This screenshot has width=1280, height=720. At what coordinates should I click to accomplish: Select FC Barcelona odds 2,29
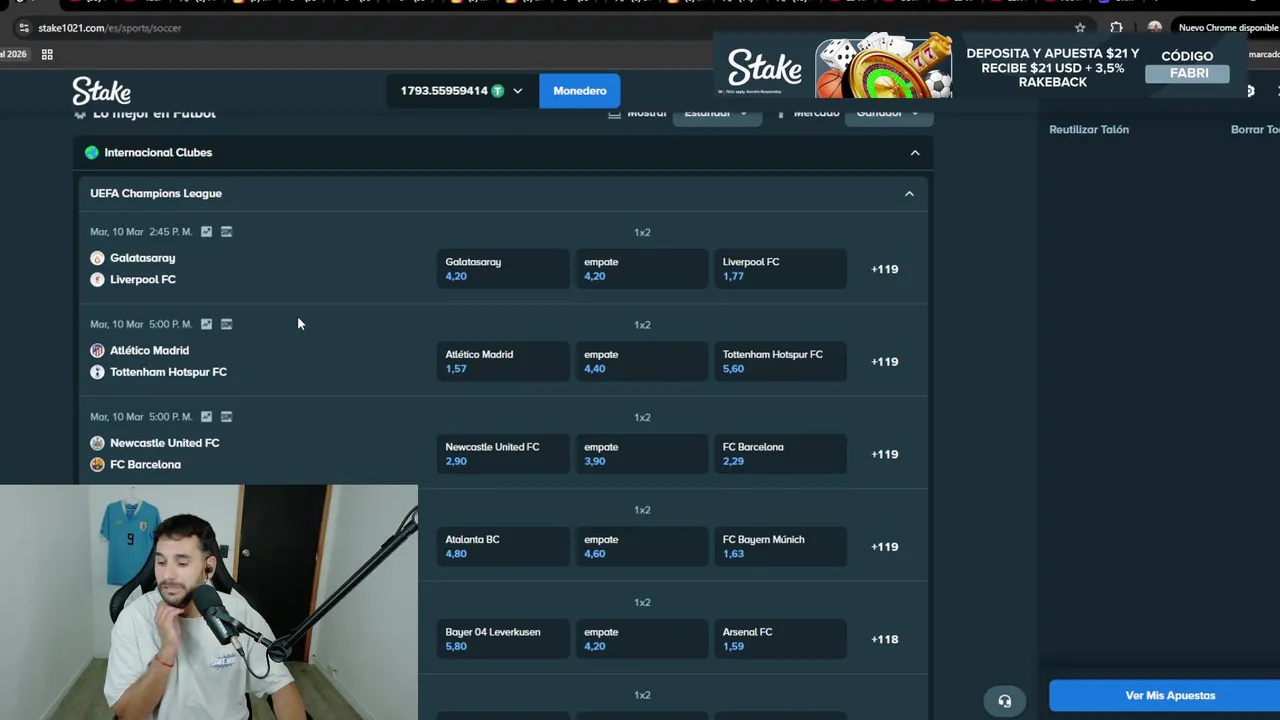780,454
